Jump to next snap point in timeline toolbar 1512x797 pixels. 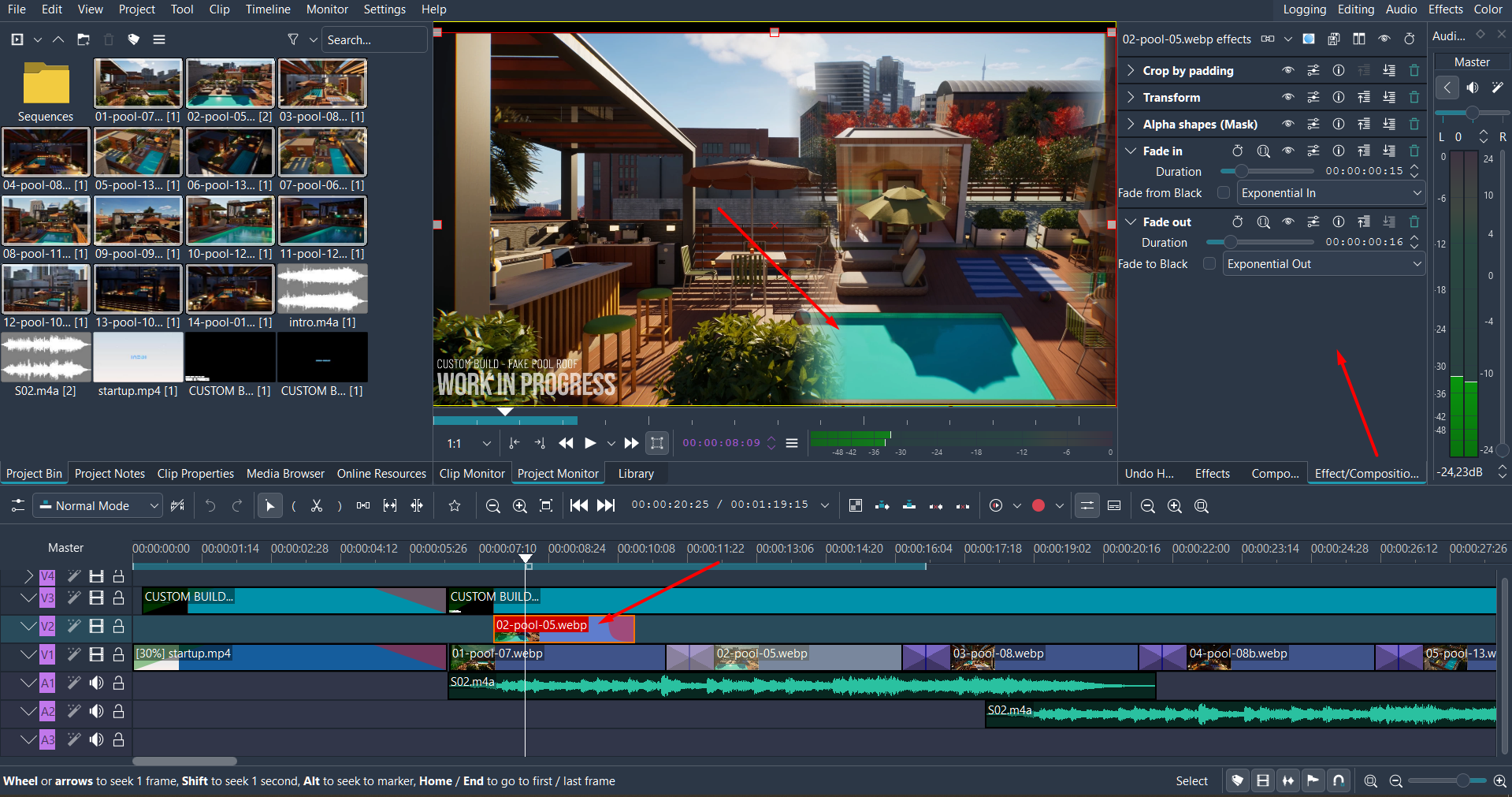coord(606,506)
